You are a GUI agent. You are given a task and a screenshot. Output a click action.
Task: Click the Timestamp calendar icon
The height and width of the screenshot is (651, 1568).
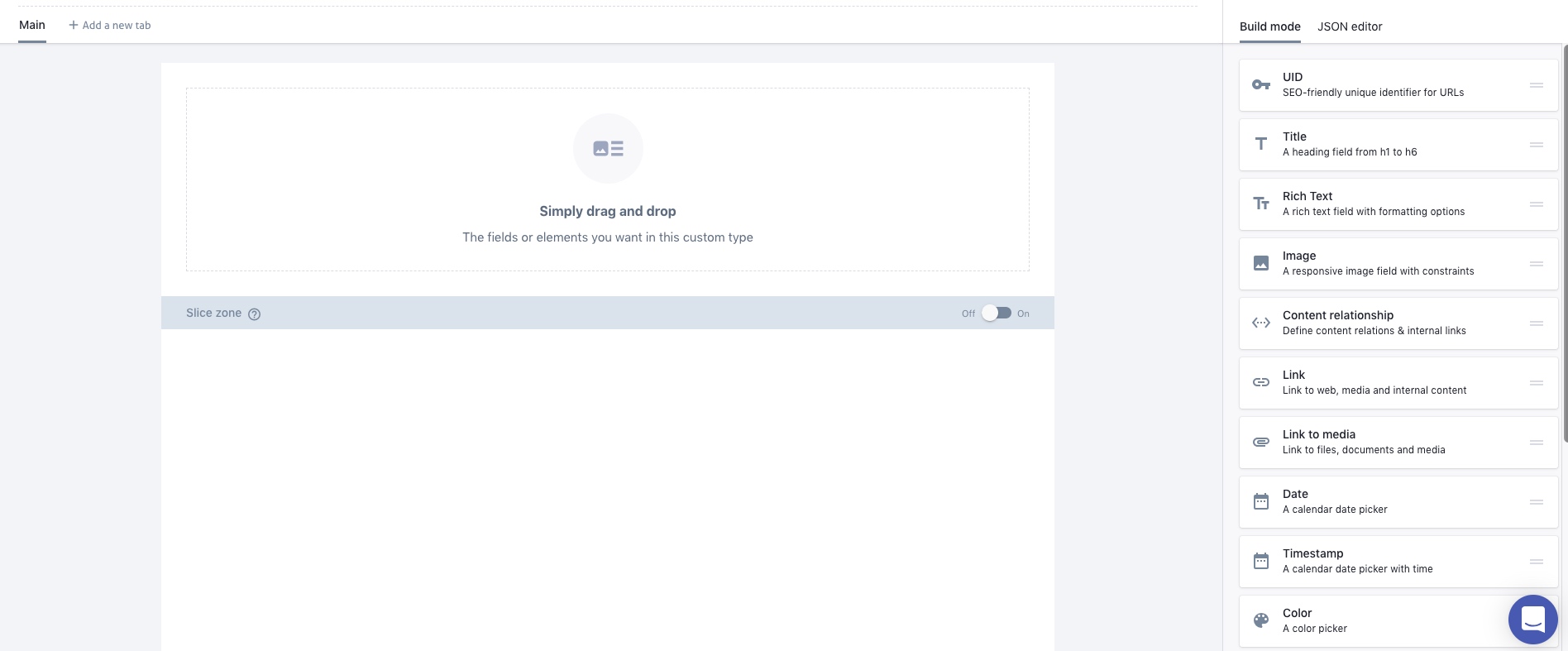click(x=1261, y=561)
